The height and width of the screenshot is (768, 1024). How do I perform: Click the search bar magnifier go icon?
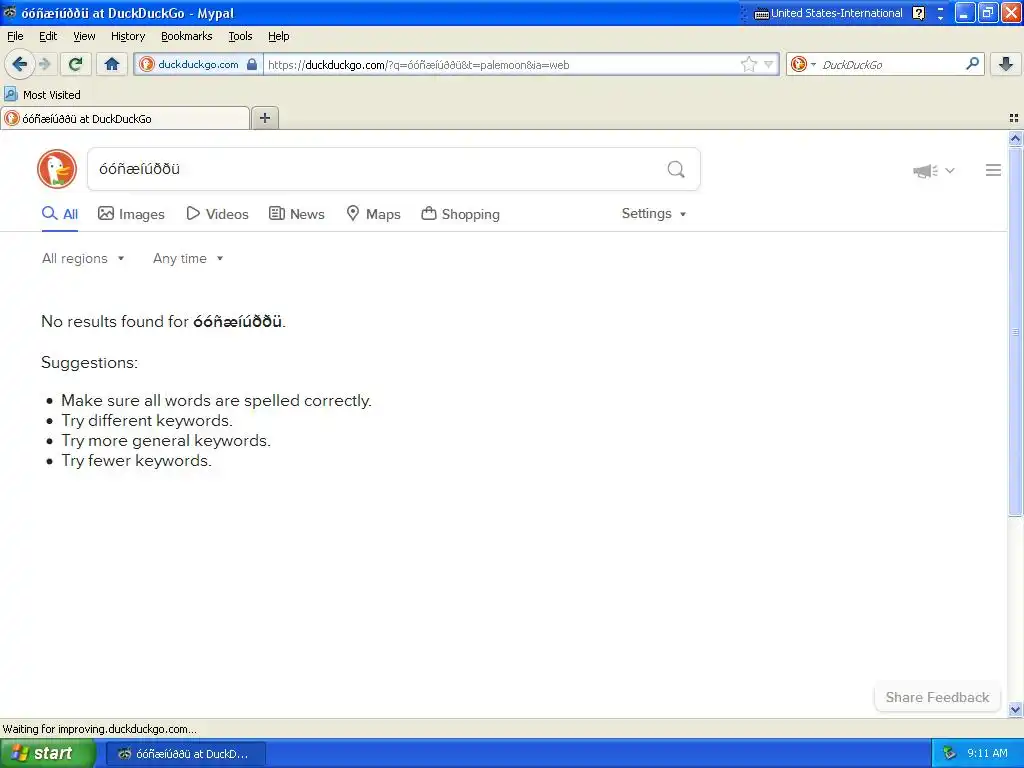972,63
